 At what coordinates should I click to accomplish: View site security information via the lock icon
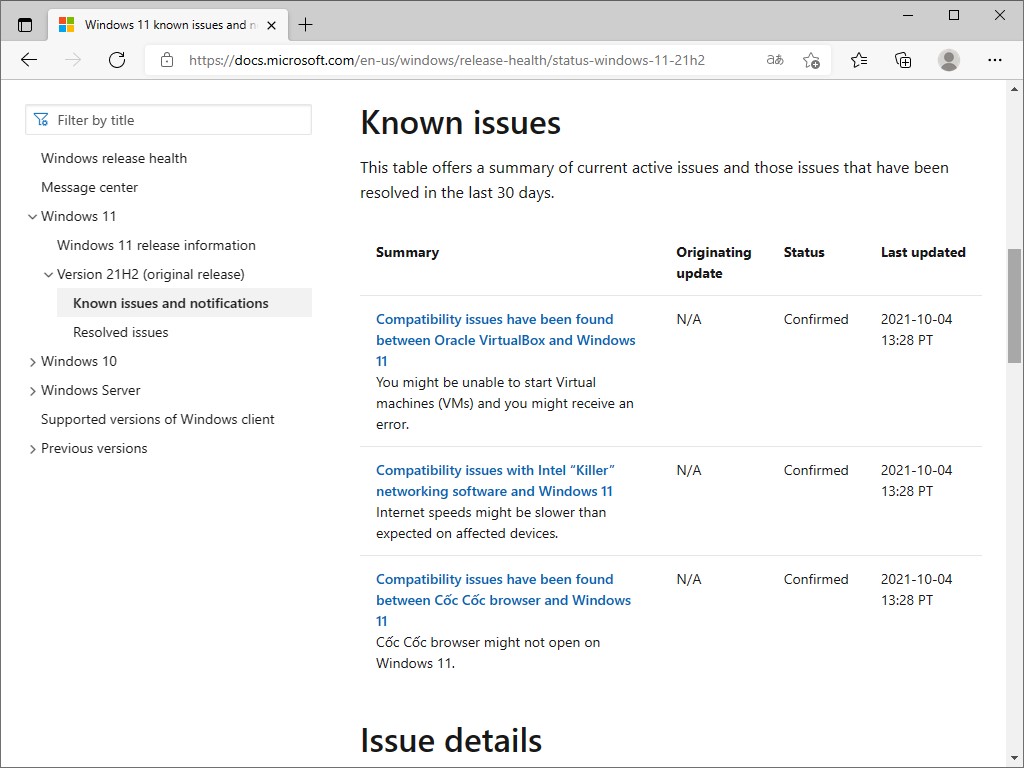166,60
